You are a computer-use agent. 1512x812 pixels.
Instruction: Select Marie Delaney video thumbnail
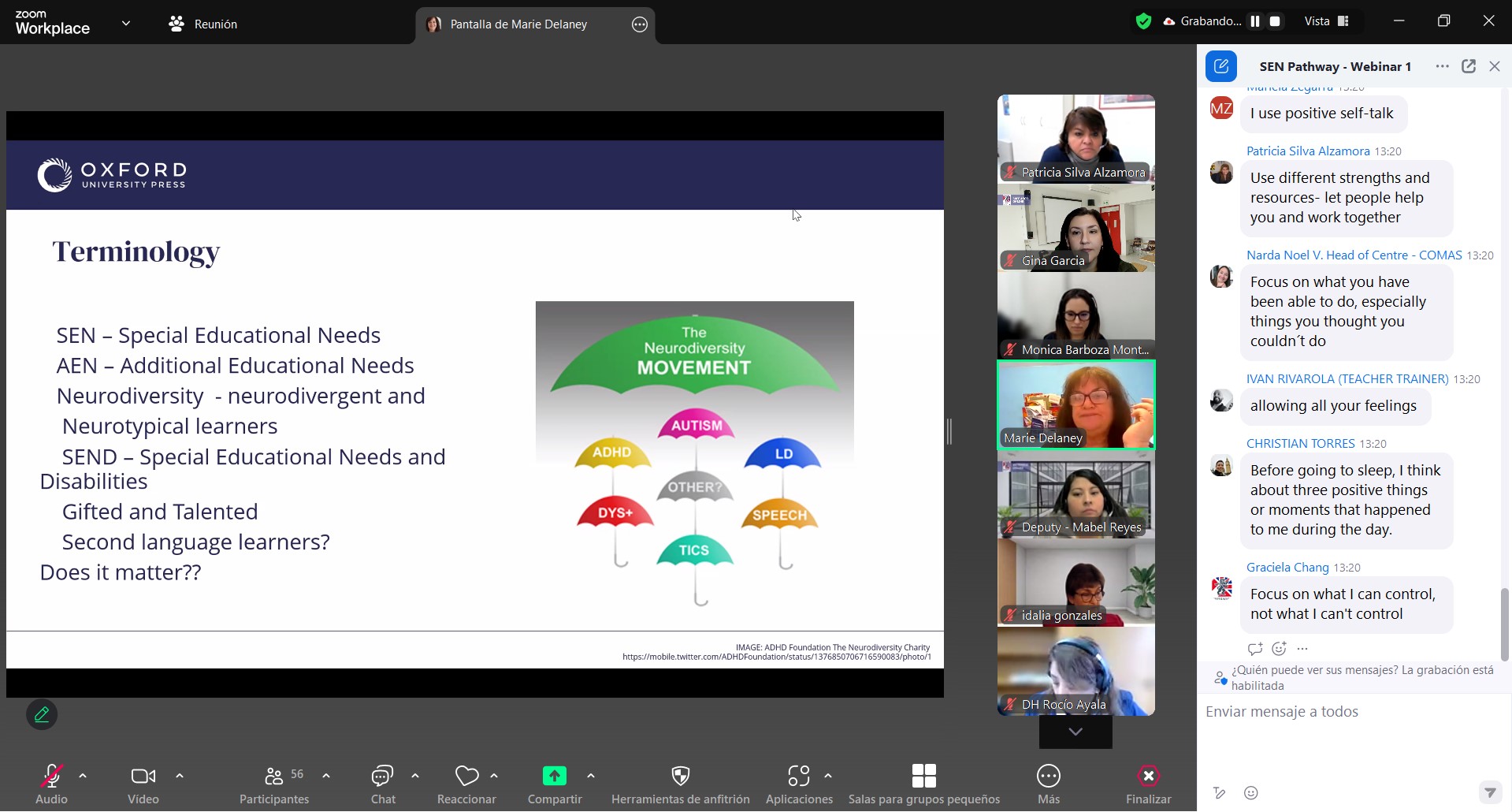pyautogui.click(x=1076, y=405)
